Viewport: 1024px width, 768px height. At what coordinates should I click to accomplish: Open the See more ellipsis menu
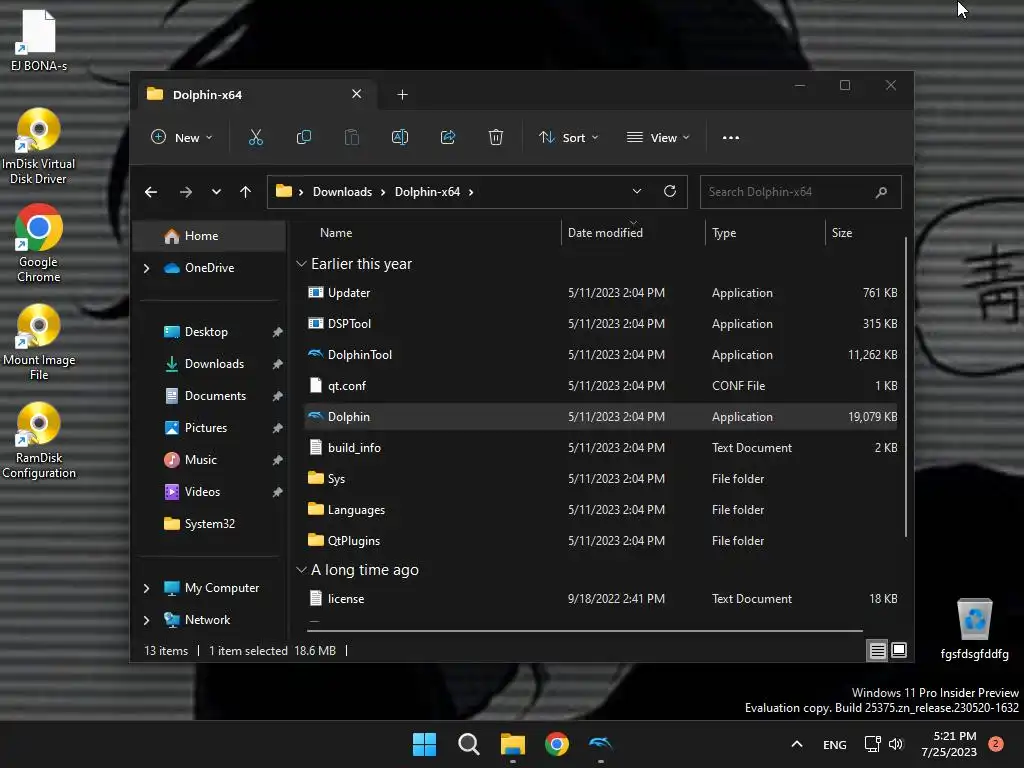[731, 138]
